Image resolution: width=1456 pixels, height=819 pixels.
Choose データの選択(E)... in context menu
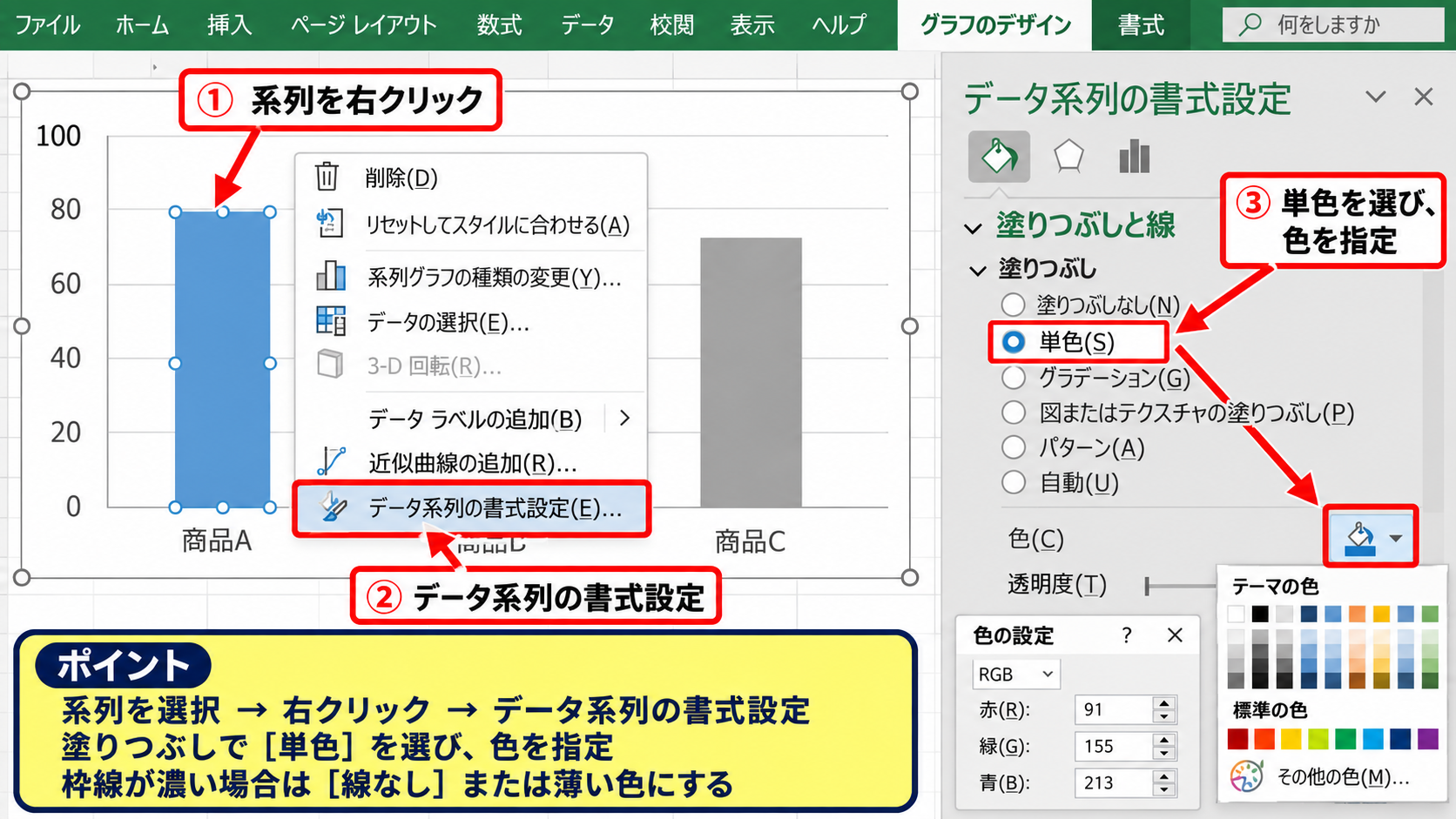coord(471,322)
